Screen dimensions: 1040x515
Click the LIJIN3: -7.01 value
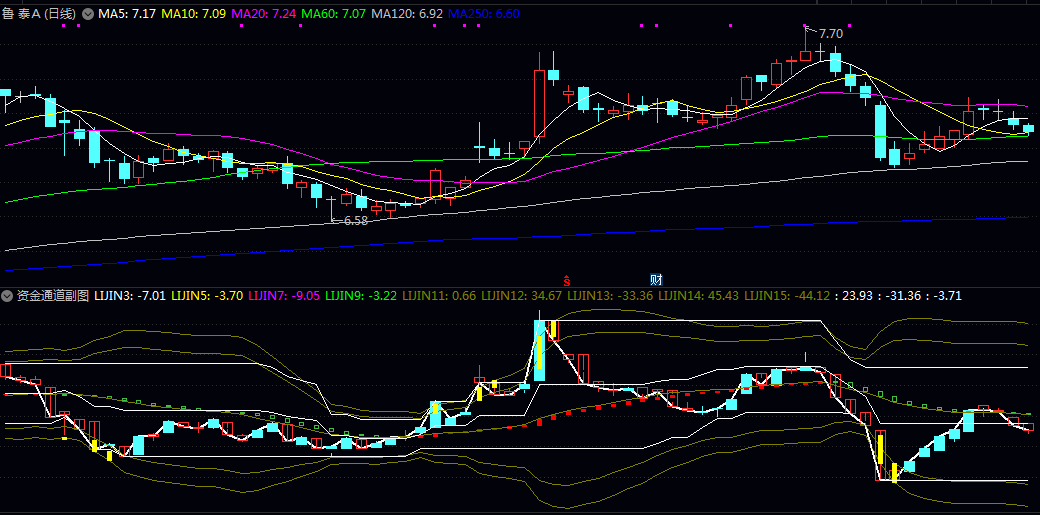coord(130,296)
